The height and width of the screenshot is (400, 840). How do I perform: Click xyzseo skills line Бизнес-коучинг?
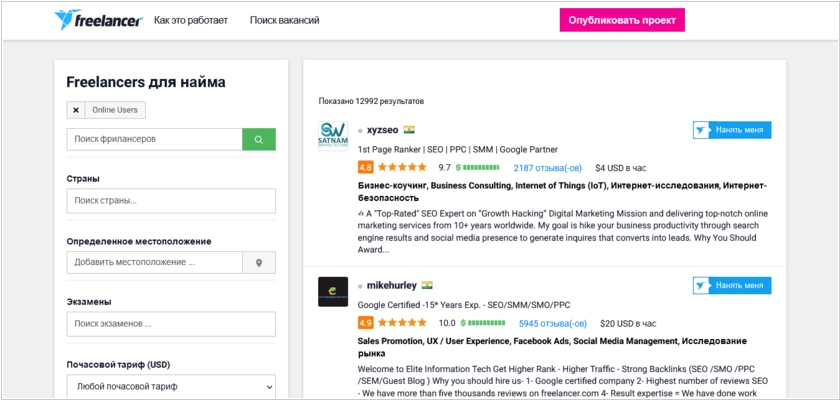(x=562, y=192)
